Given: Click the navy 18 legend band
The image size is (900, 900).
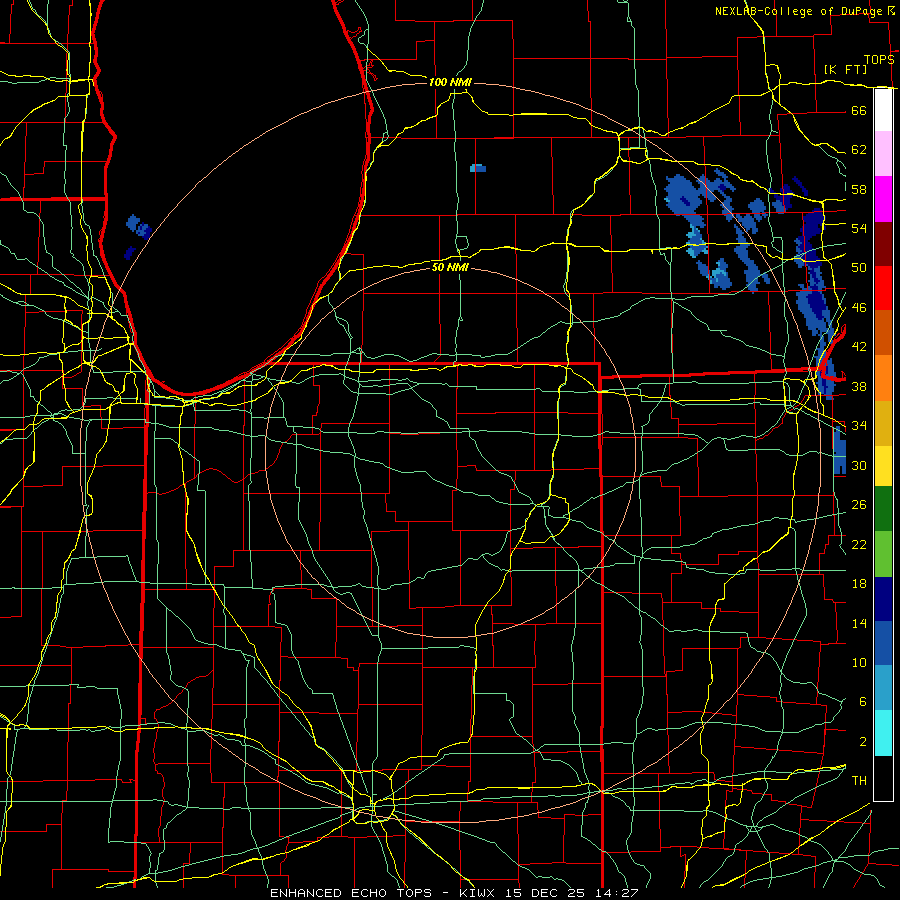Looking at the screenshot, I should (883, 599).
